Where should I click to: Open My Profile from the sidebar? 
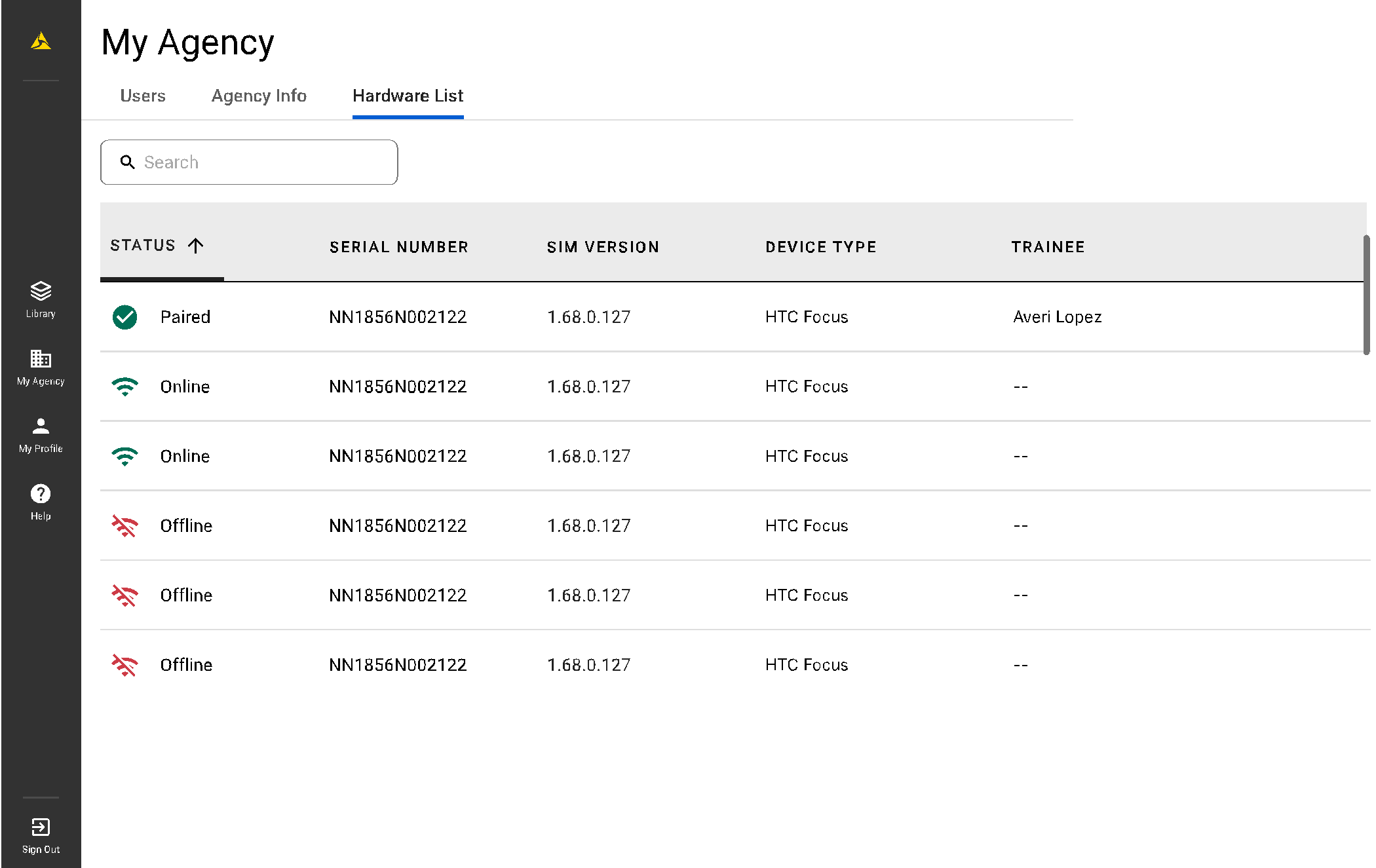[x=40, y=434]
